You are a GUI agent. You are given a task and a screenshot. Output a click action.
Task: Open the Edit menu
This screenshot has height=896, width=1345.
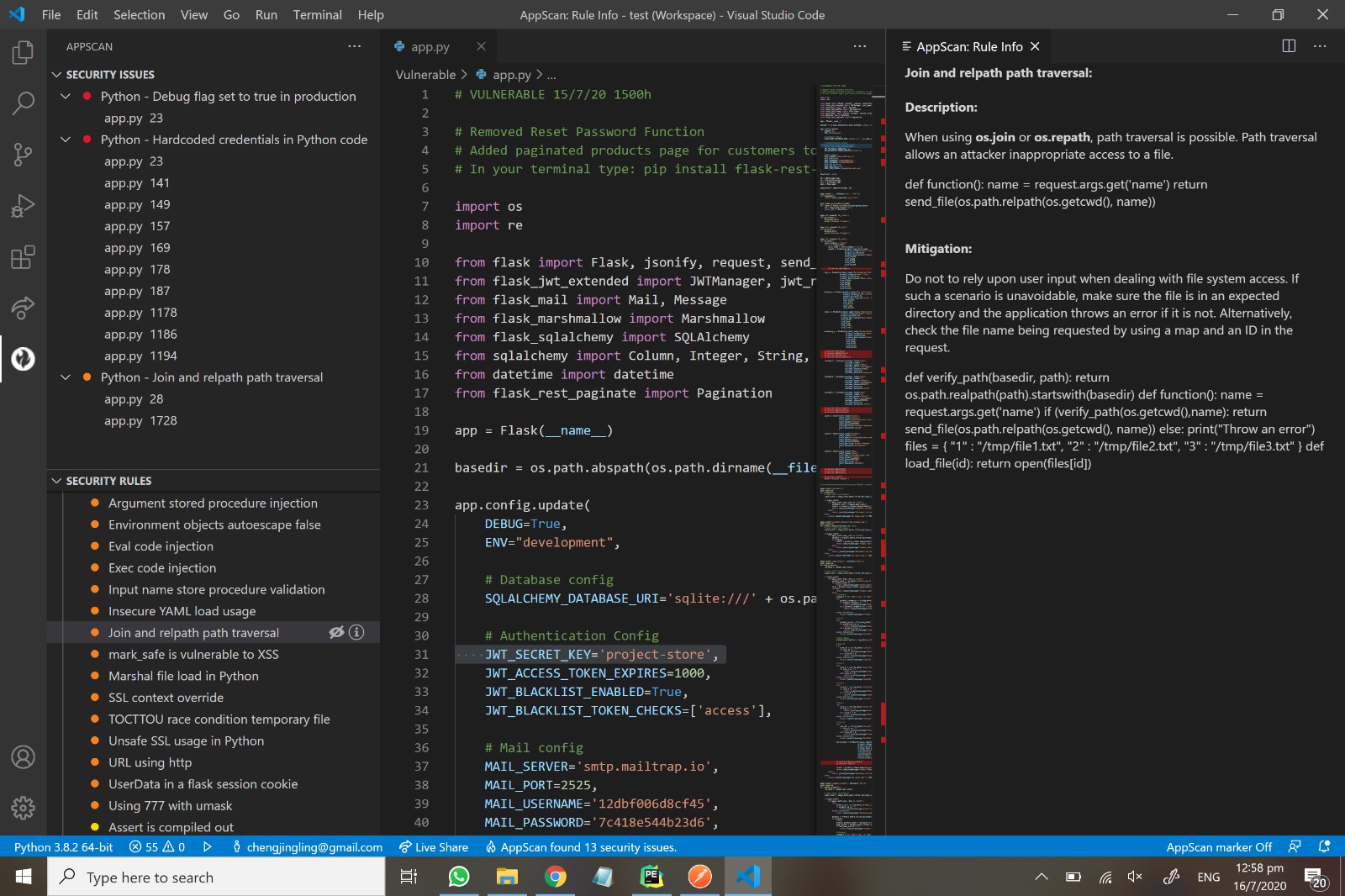pyautogui.click(x=87, y=14)
